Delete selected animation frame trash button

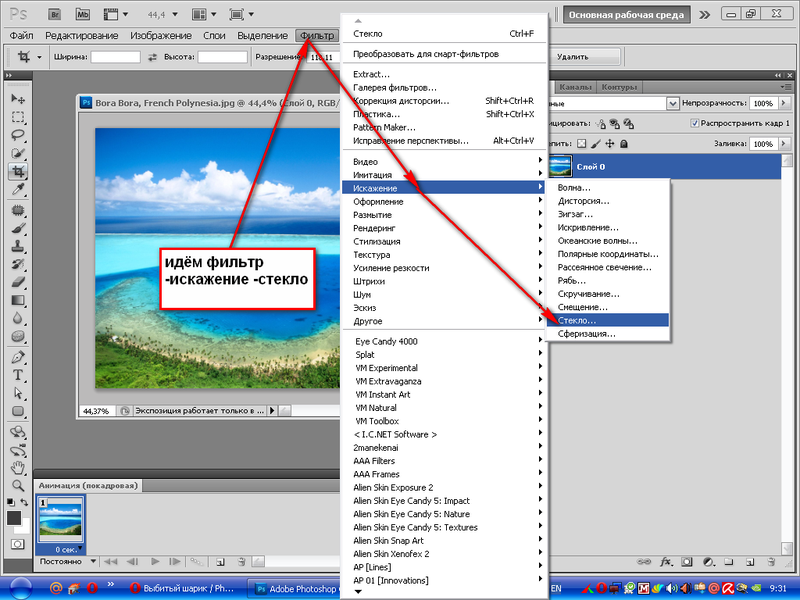click(x=241, y=562)
